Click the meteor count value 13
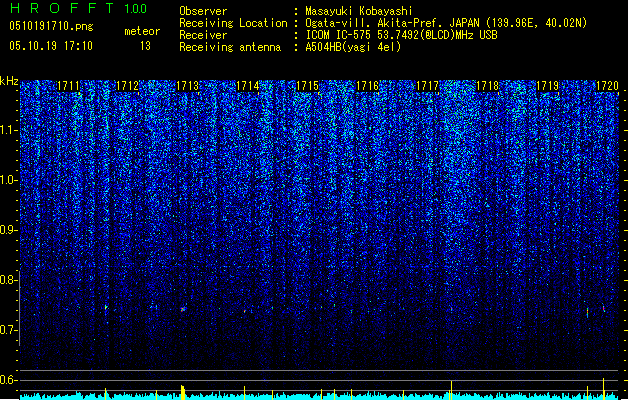 click(x=145, y=46)
